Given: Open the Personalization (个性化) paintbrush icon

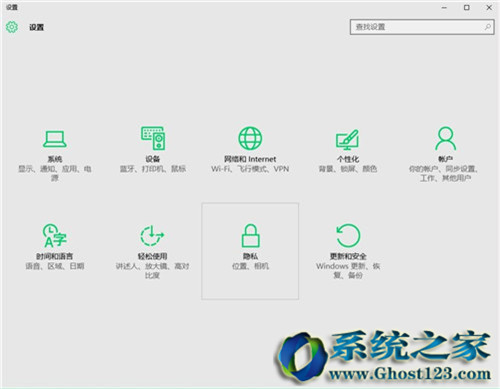Looking at the screenshot, I should [347, 139].
